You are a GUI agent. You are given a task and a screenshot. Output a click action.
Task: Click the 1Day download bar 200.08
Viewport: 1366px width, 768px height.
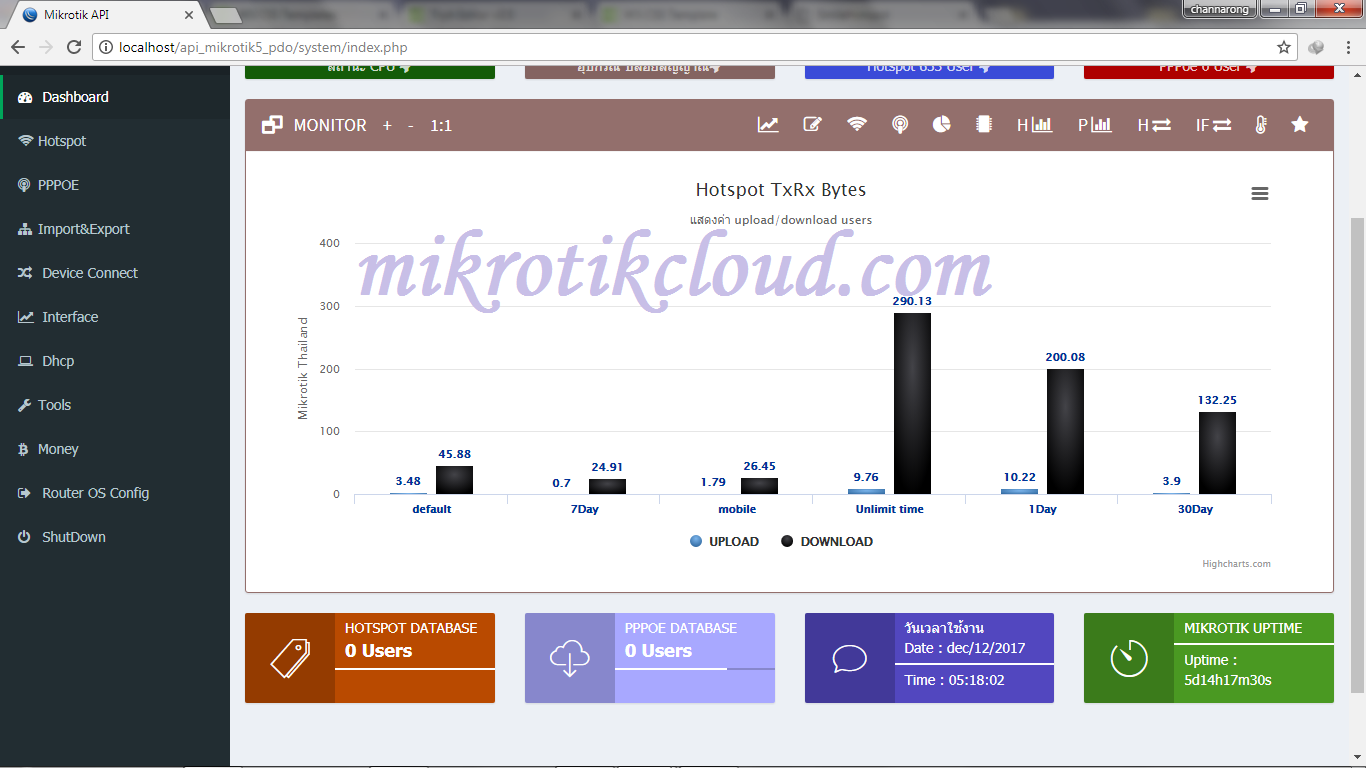click(x=1065, y=431)
